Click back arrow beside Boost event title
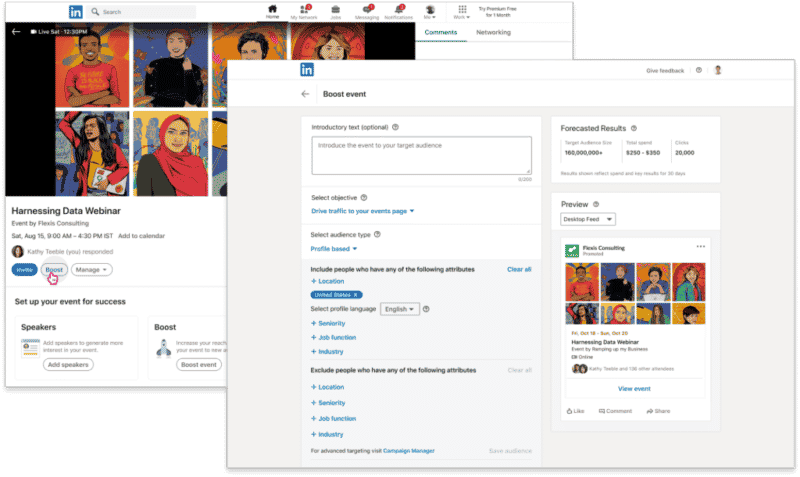Image resolution: width=800 pixels, height=477 pixels. pyautogui.click(x=305, y=94)
